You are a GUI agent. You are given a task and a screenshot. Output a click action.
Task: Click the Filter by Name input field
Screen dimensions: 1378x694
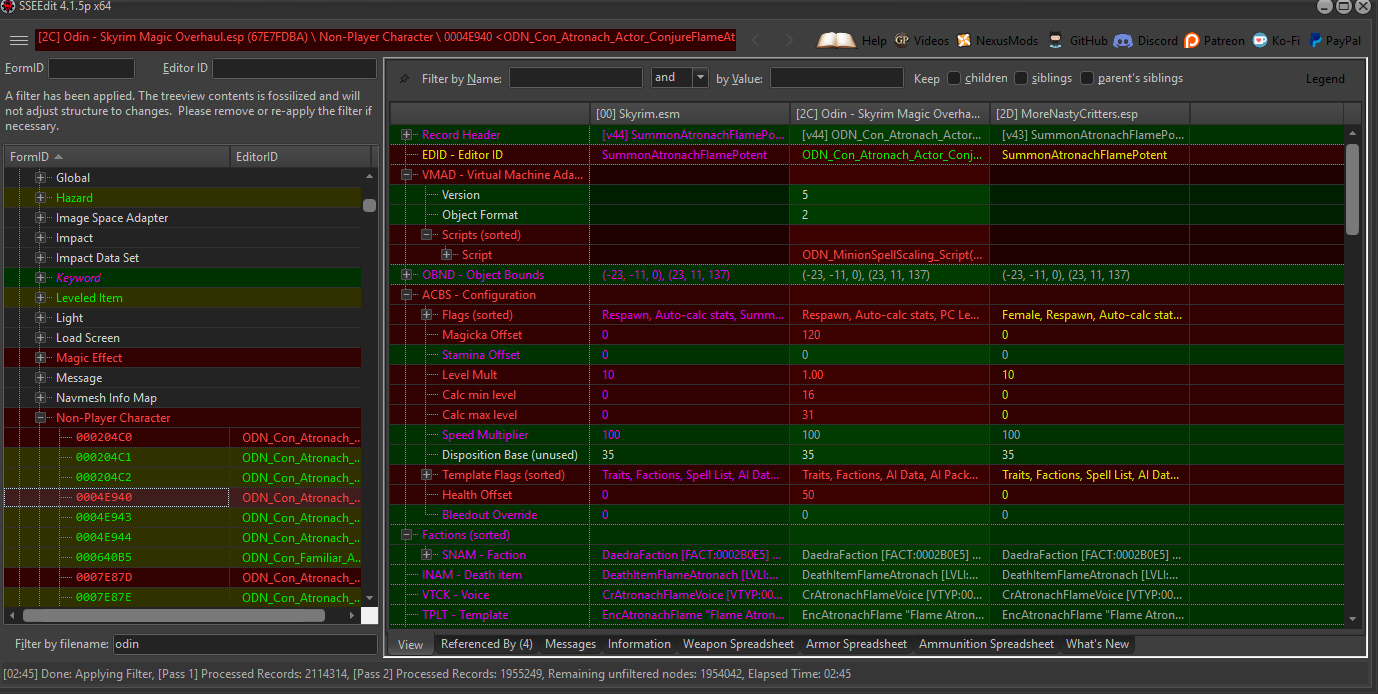[x=576, y=77]
